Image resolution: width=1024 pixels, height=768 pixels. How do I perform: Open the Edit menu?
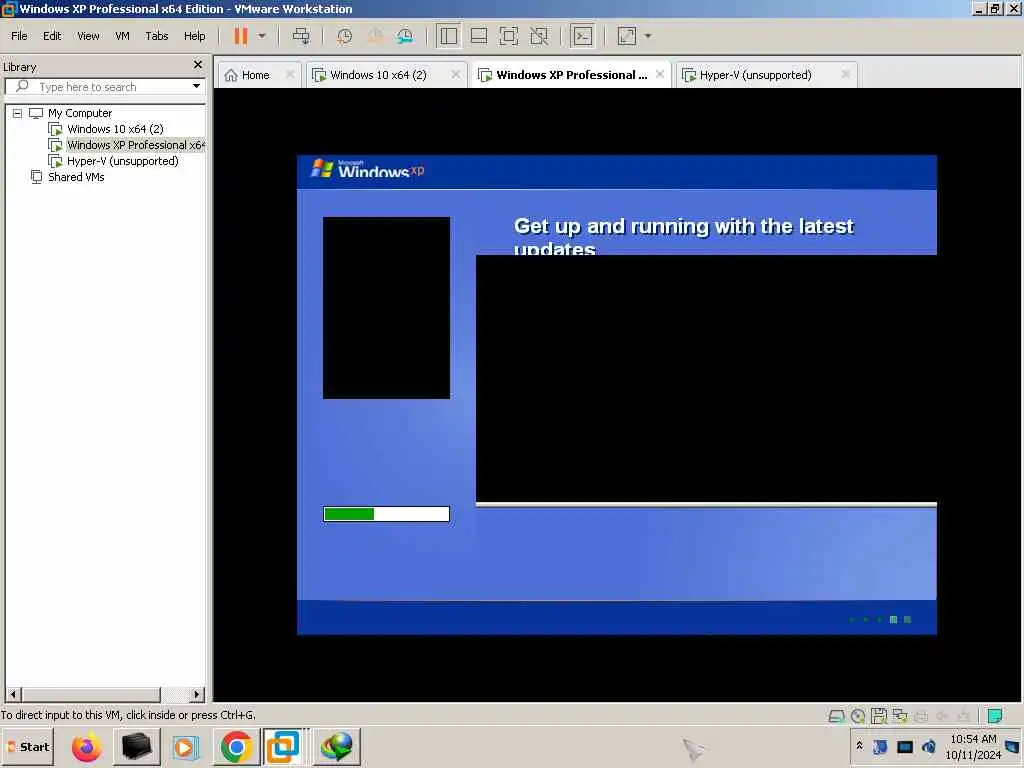click(52, 36)
